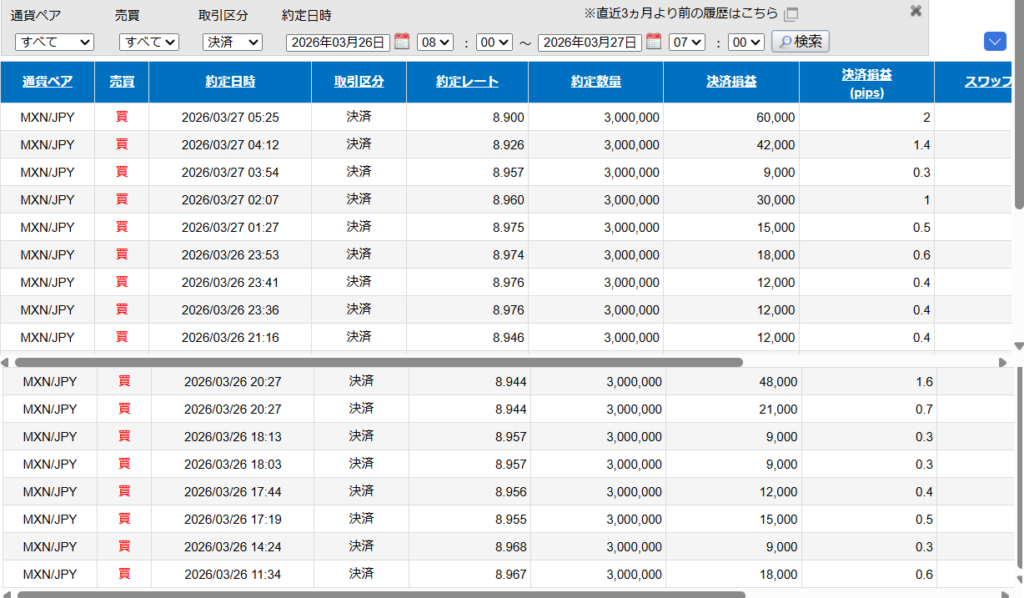Sort by 決済損益 (pips) column header
Image resolution: width=1024 pixels, height=598 pixels.
tap(866, 82)
